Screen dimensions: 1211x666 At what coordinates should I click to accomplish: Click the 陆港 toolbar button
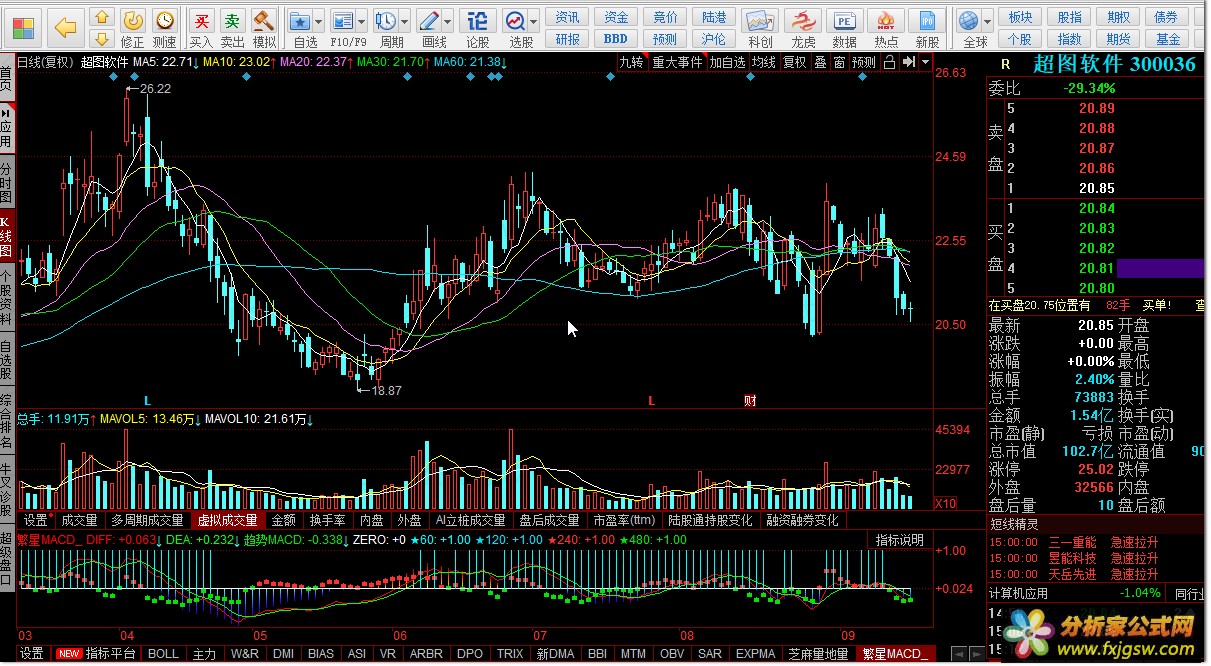point(714,17)
